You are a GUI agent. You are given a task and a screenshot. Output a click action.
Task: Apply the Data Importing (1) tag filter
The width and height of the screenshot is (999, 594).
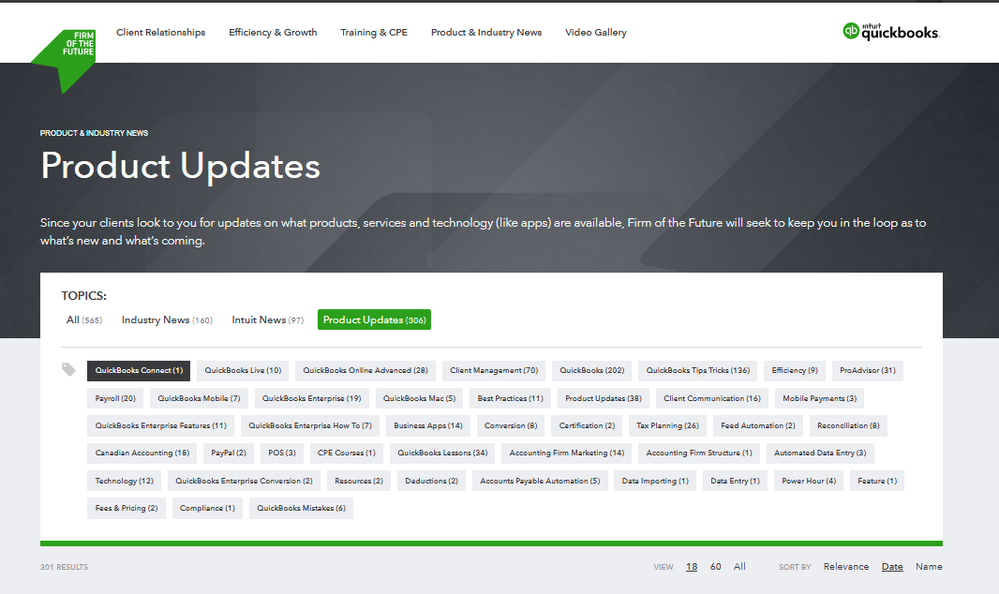point(655,481)
